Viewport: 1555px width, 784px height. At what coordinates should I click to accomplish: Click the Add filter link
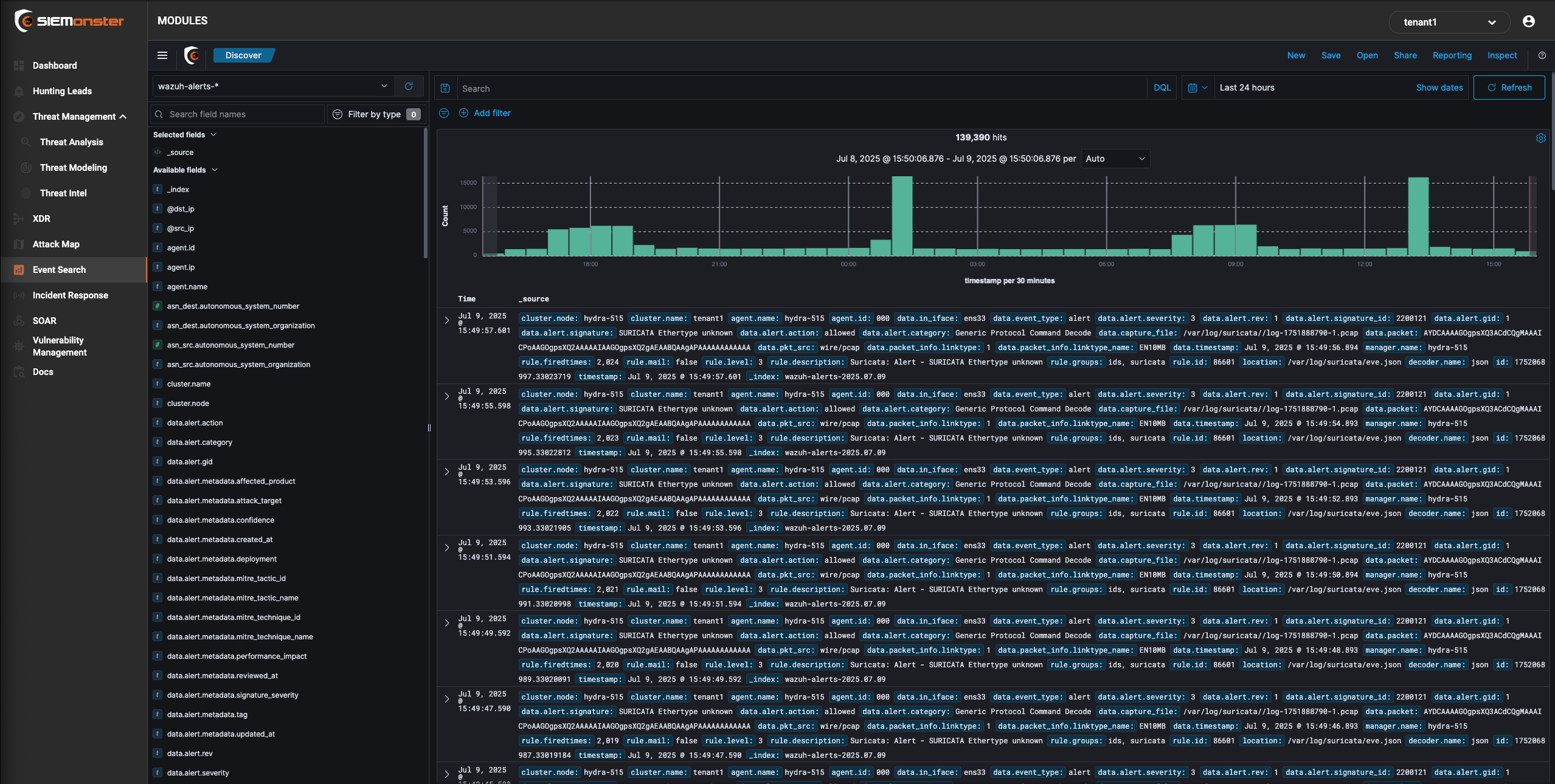pyautogui.click(x=491, y=113)
